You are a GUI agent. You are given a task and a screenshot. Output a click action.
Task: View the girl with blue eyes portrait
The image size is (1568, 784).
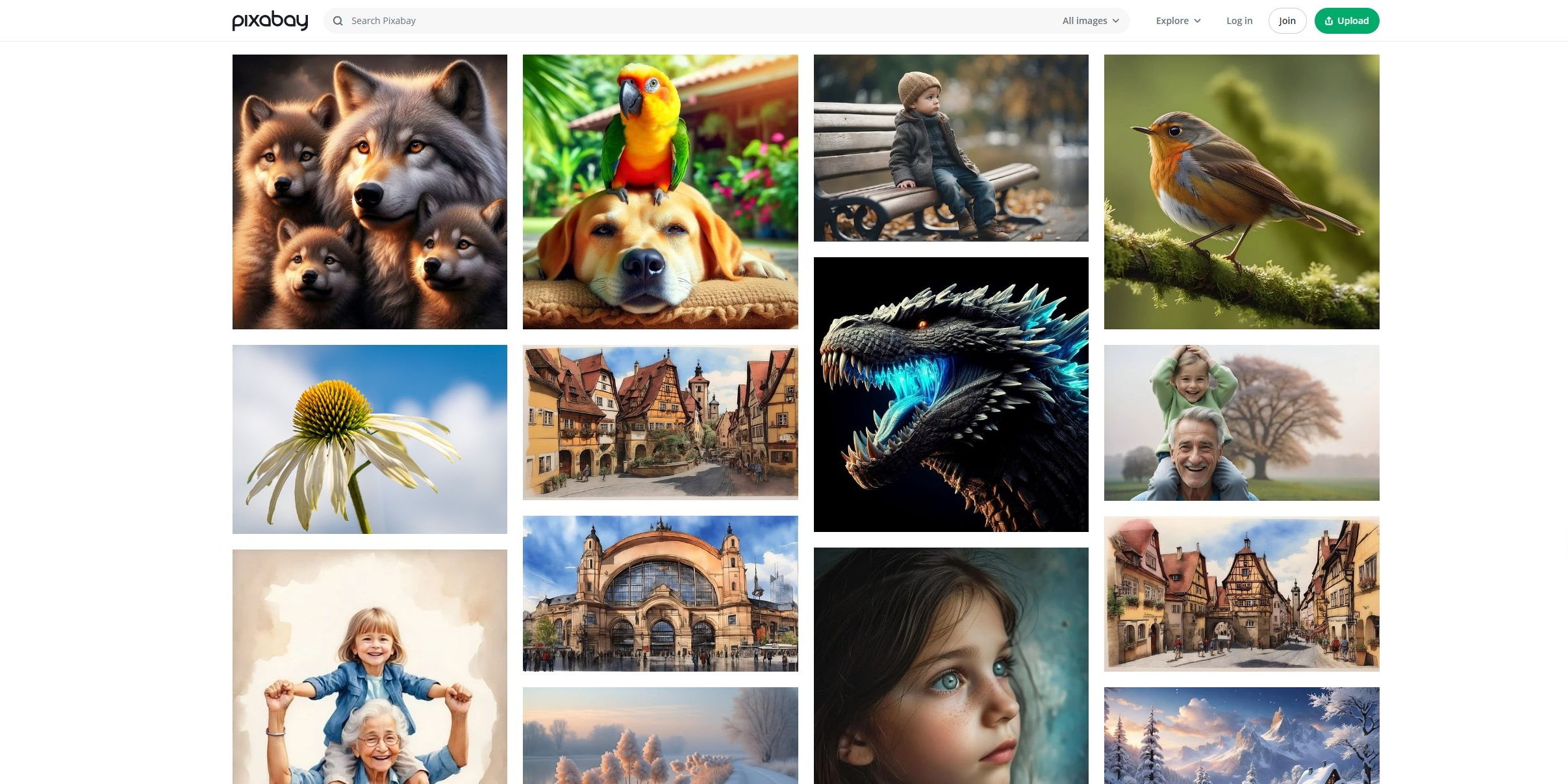pyautogui.click(x=950, y=665)
